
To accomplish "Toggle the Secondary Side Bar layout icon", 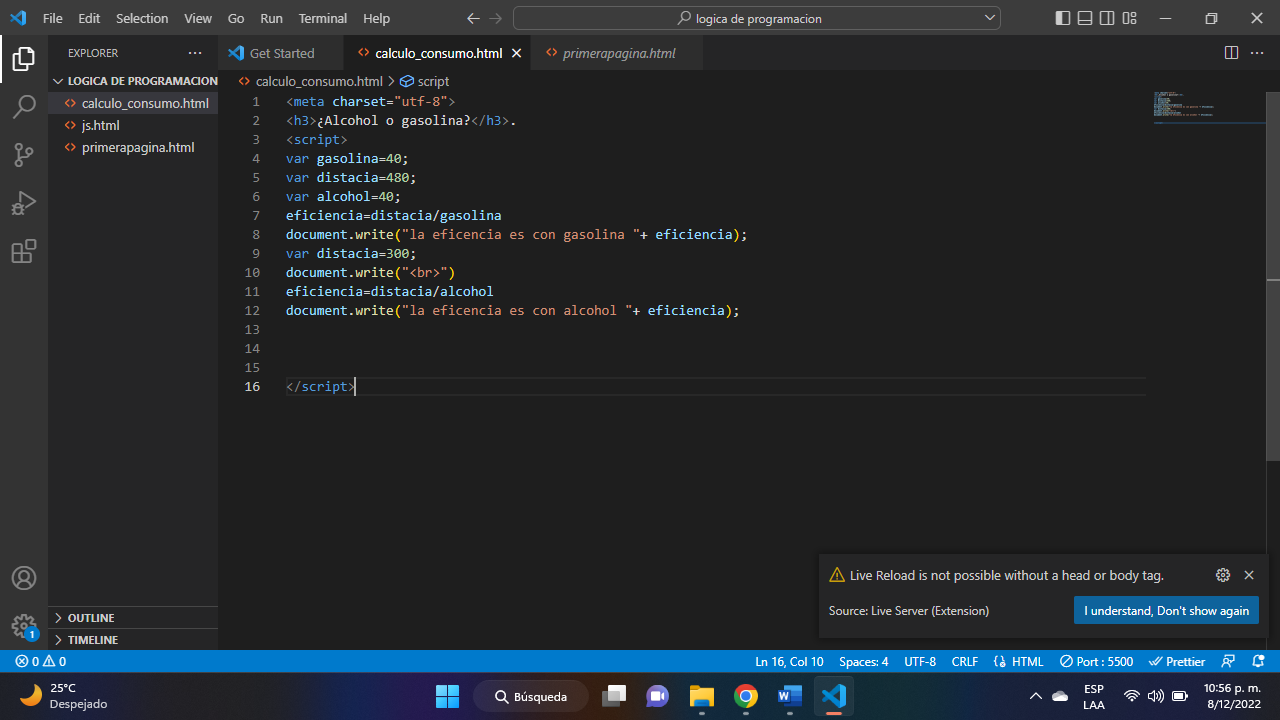I will pyautogui.click(x=1107, y=18).
